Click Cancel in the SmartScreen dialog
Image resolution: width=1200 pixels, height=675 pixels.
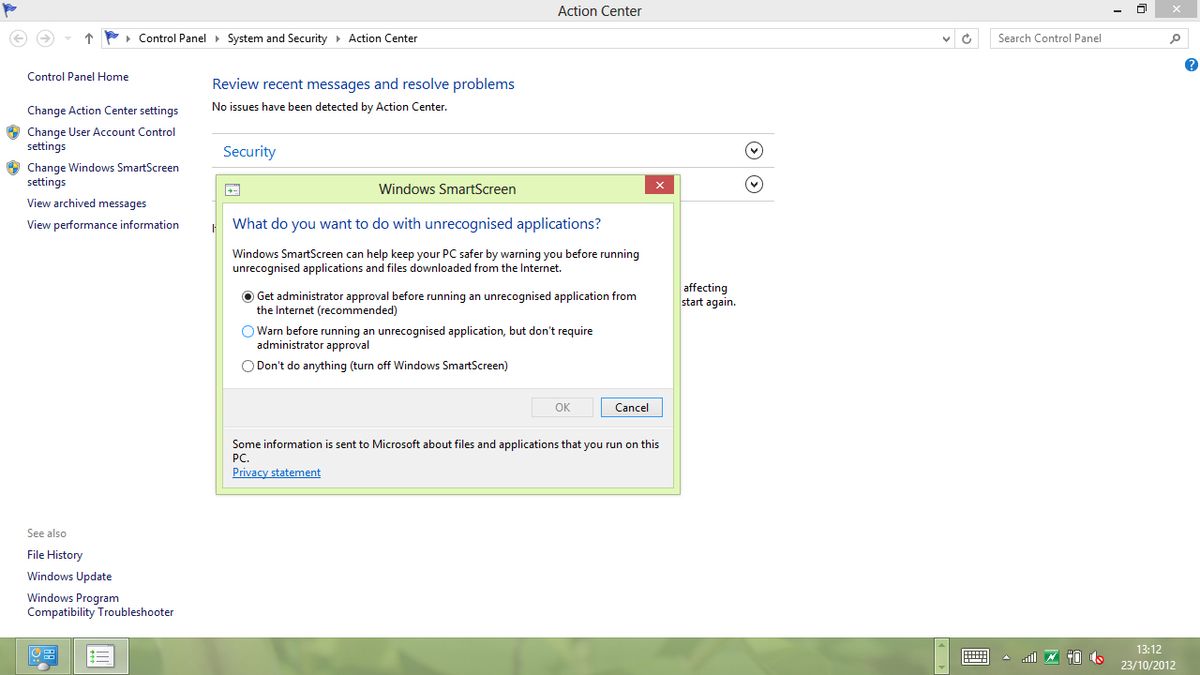631,407
